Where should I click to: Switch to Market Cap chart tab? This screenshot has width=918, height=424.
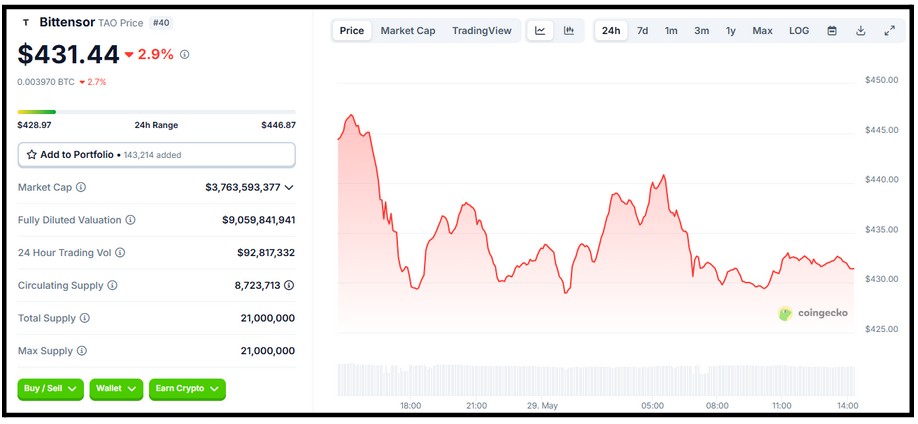408,31
